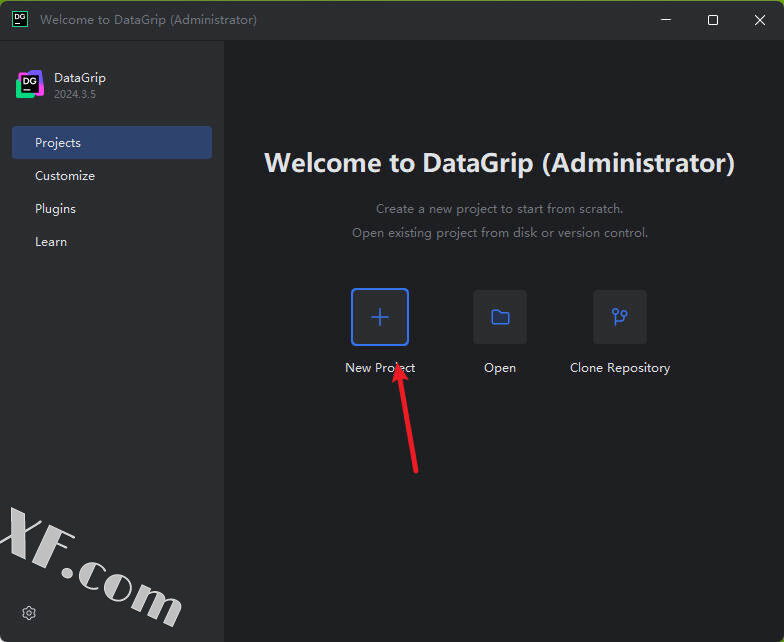Minimize the DataGrip welcome window
784x642 pixels.
(666, 20)
